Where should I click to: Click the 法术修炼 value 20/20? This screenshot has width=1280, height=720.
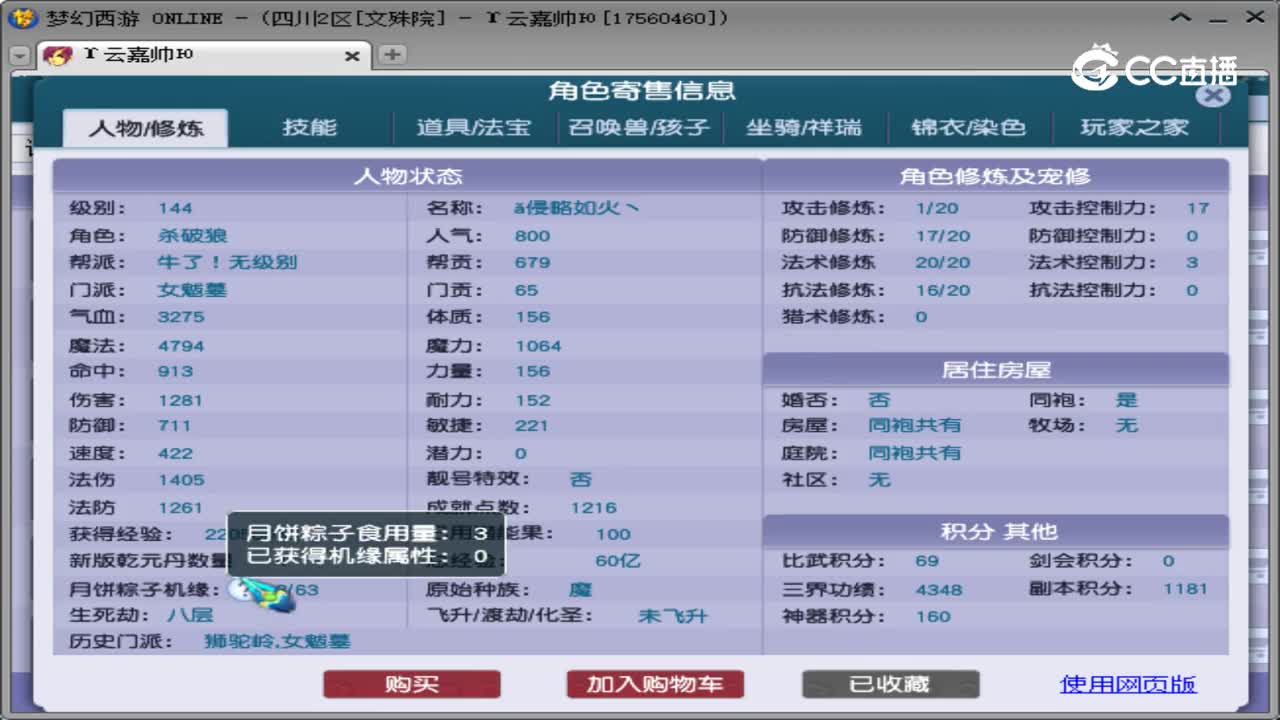tap(942, 262)
